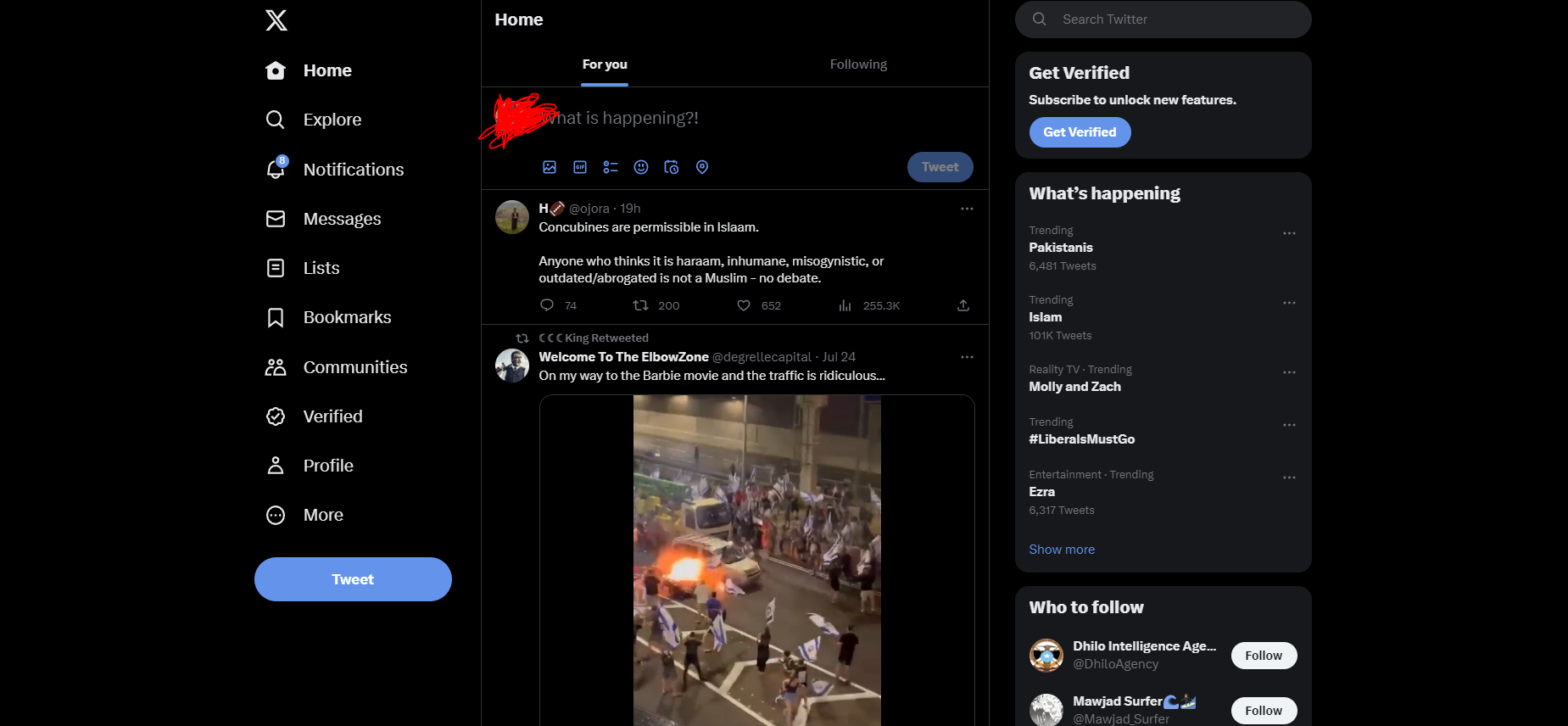Screen dimensions: 1568x726
Task: Open Explore page from sidebar
Action: [x=313, y=120]
